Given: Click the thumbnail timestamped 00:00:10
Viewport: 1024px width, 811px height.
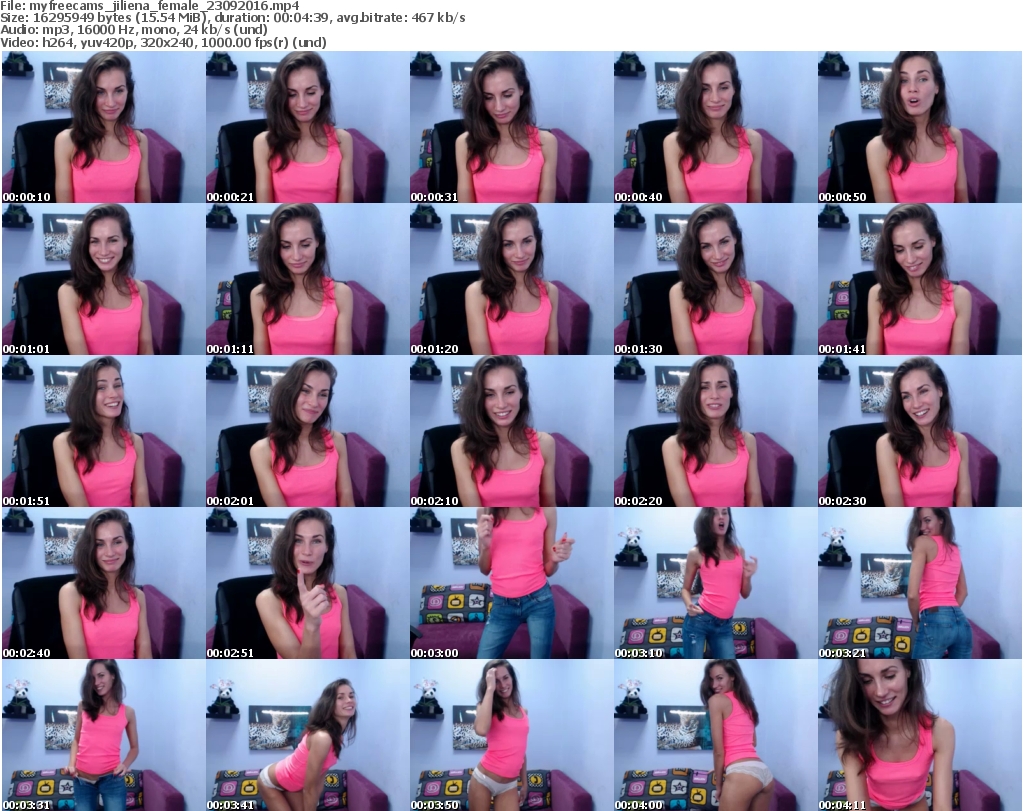Looking at the screenshot, I should click(103, 127).
